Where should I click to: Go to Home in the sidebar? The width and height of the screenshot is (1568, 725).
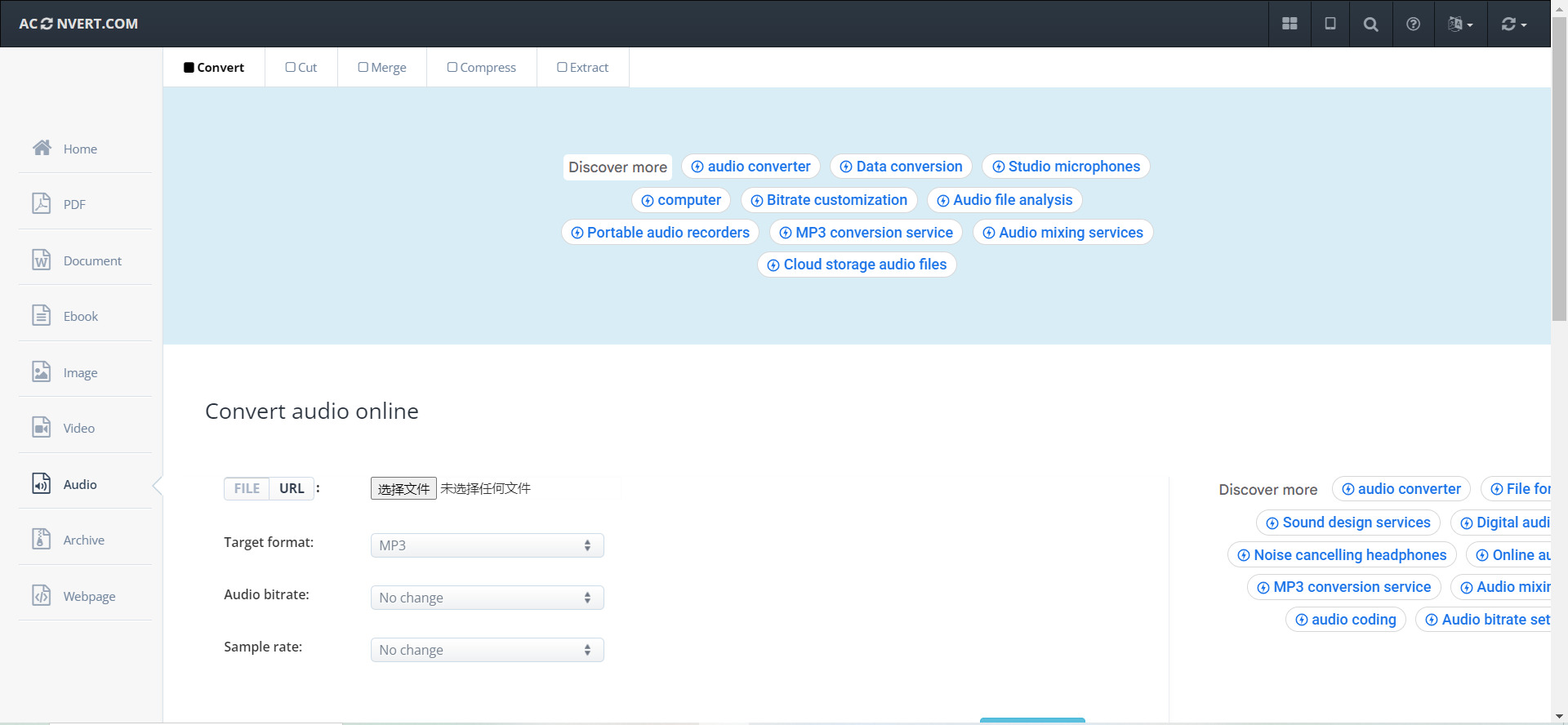coord(80,149)
